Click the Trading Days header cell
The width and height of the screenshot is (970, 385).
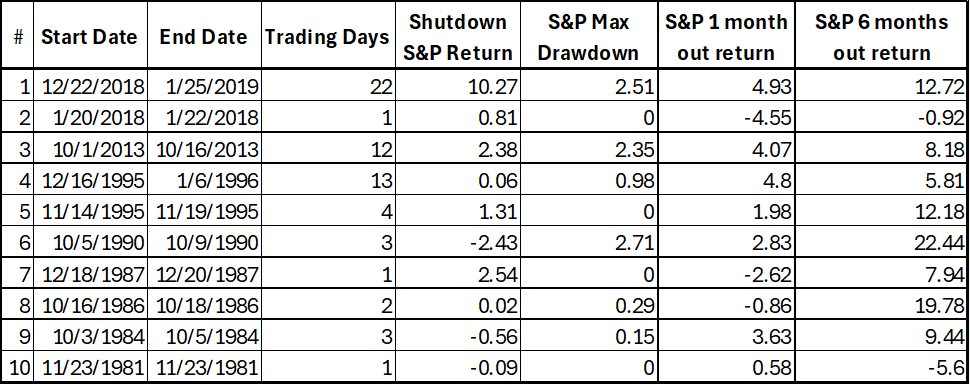327,36
